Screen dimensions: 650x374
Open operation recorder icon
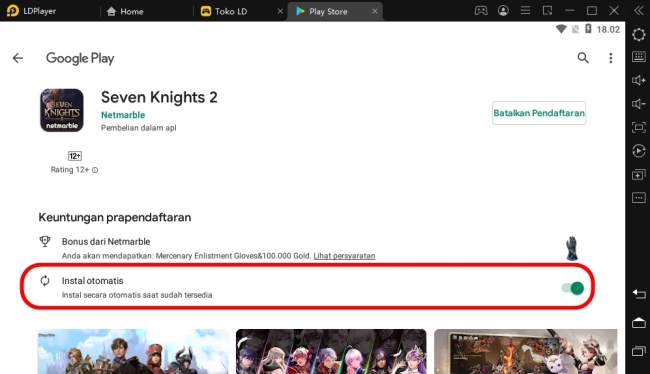(638, 151)
